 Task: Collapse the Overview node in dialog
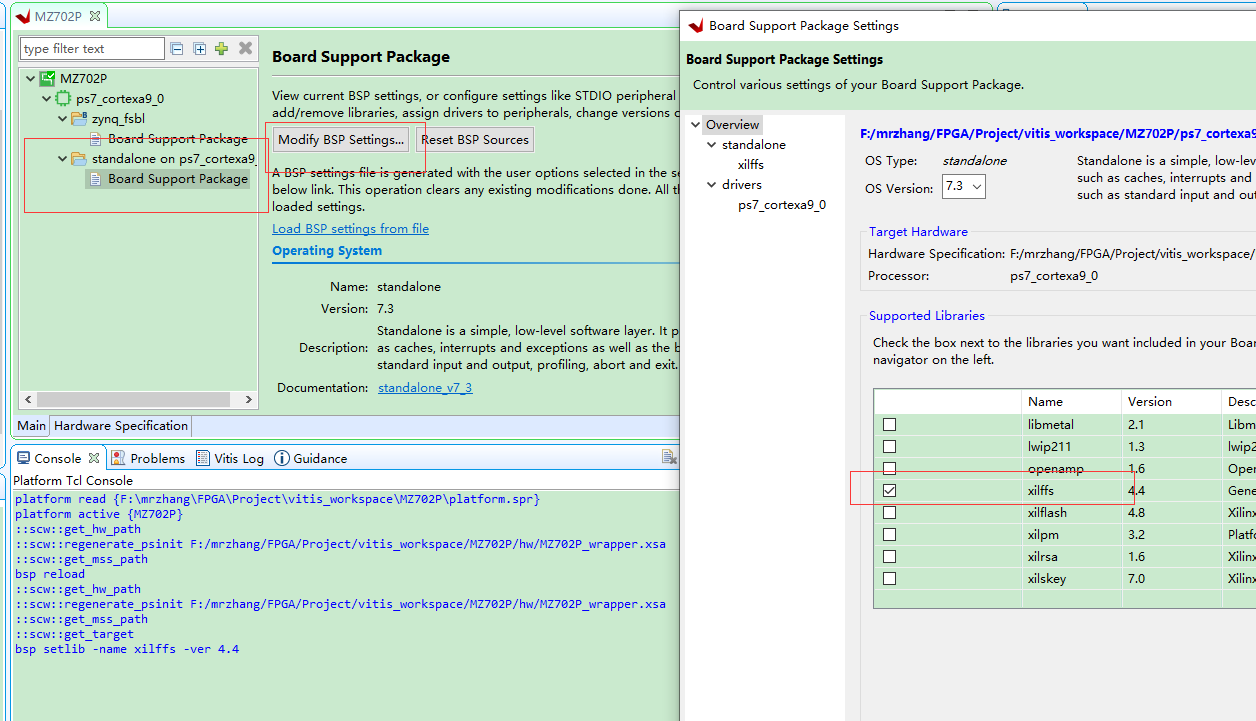[x=696, y=125]
